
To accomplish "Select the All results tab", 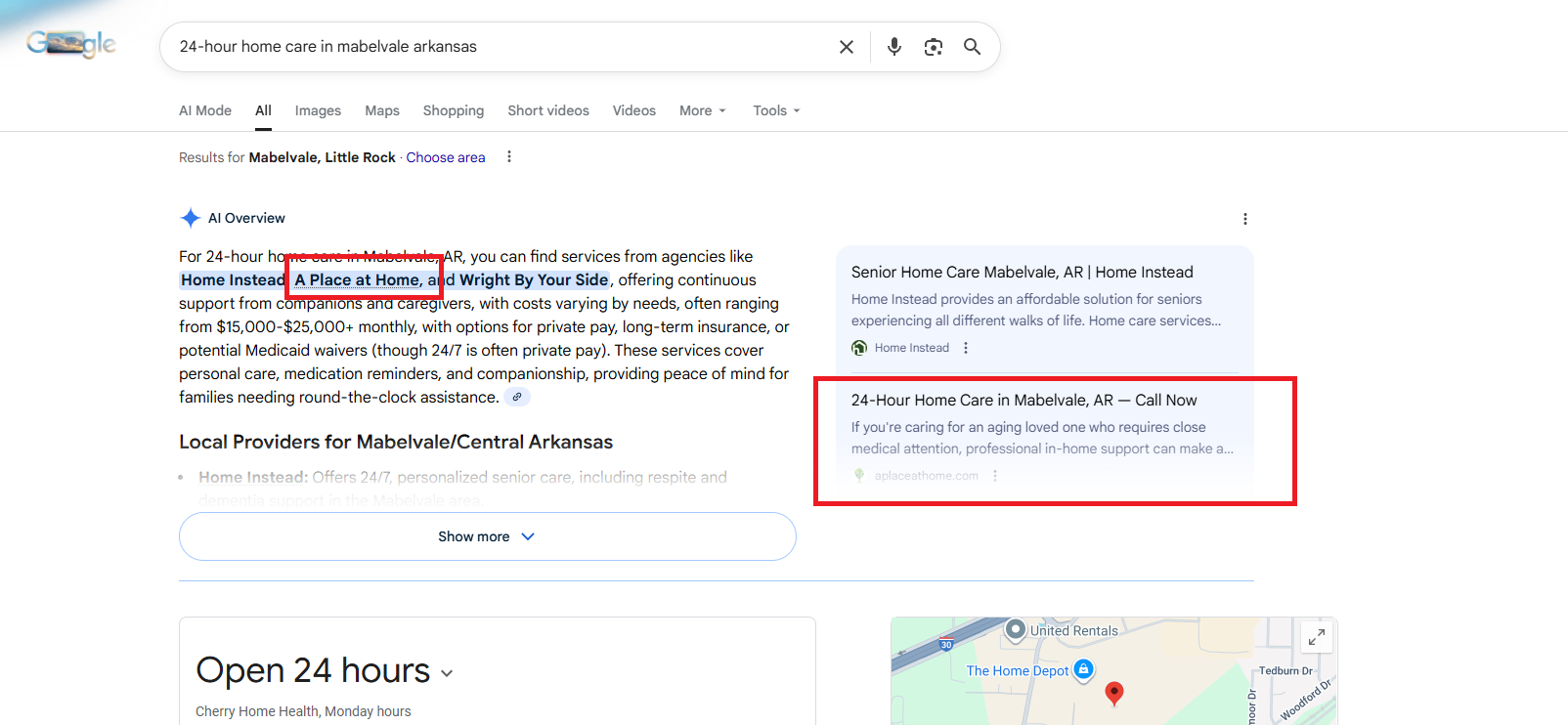I will 263,110.
